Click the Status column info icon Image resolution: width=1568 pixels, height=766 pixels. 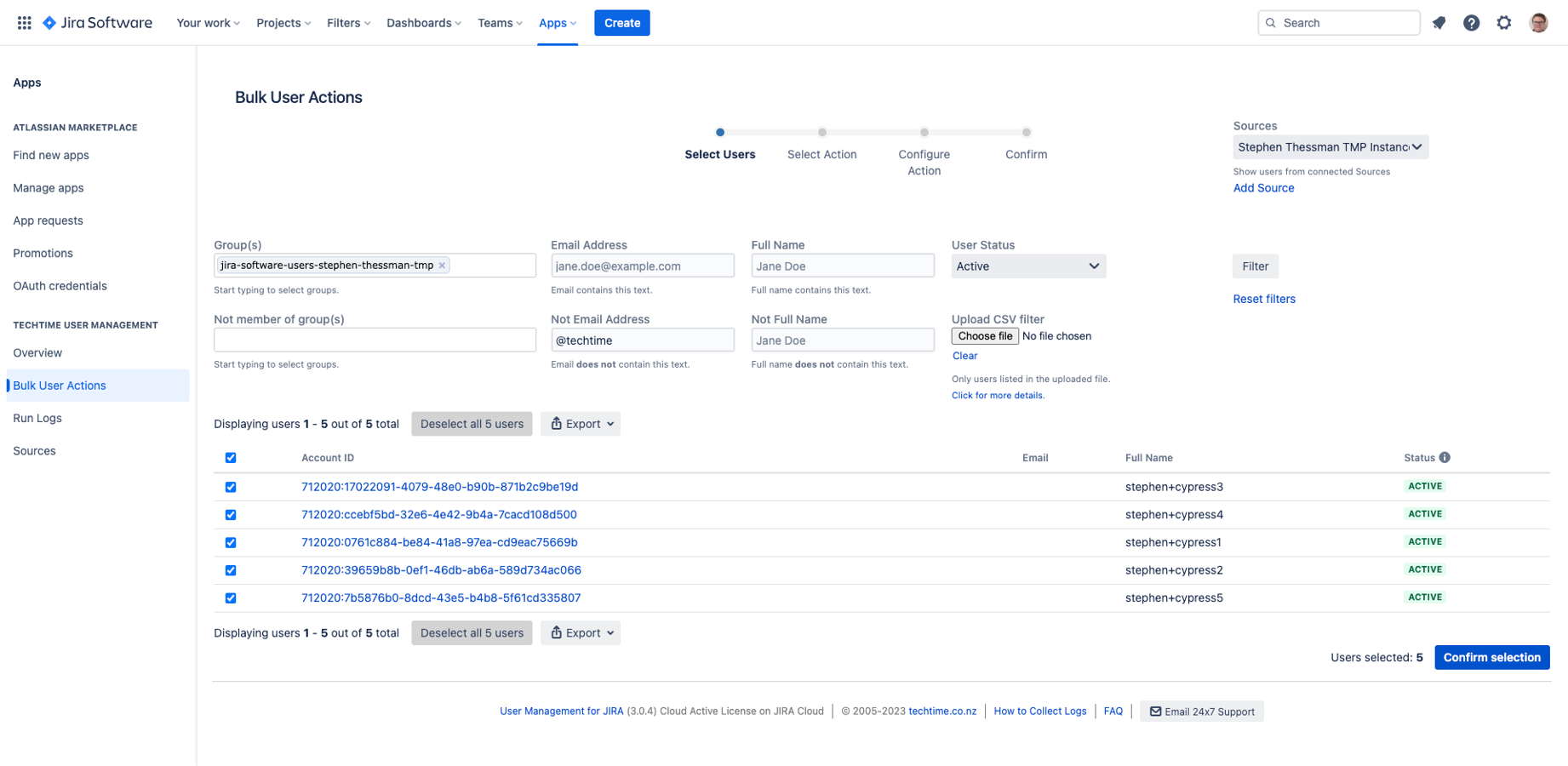pyautogui.click(x=1445, y=458)
